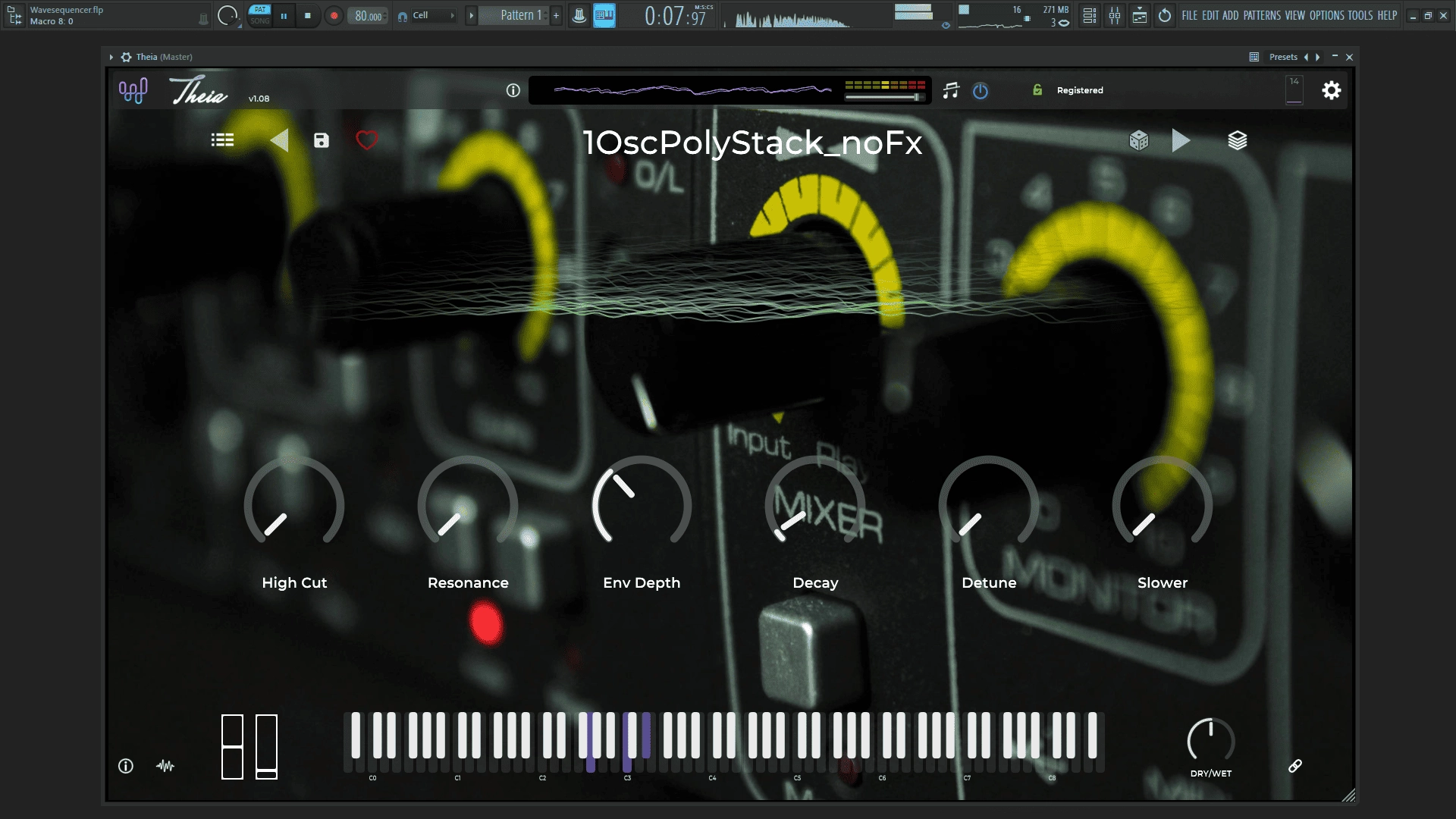This screenshot has height=819, width=1456.
Task: Click the undo history circular arrow icon
Action: 1165,15
